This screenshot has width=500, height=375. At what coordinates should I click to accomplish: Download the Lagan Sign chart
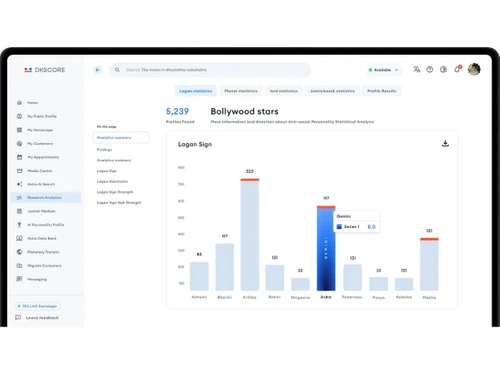tap(445, 144)
